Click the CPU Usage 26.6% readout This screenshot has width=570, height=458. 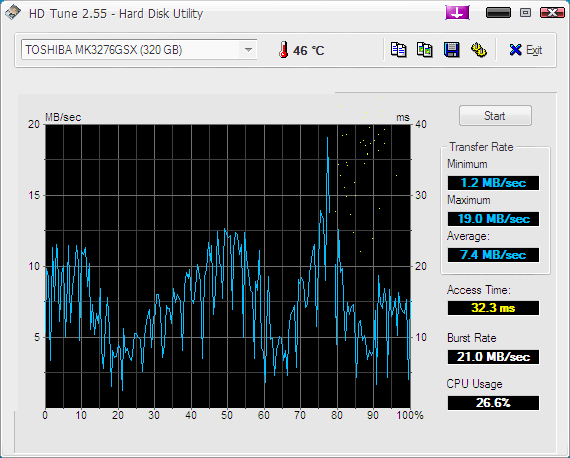coord(493,403)
